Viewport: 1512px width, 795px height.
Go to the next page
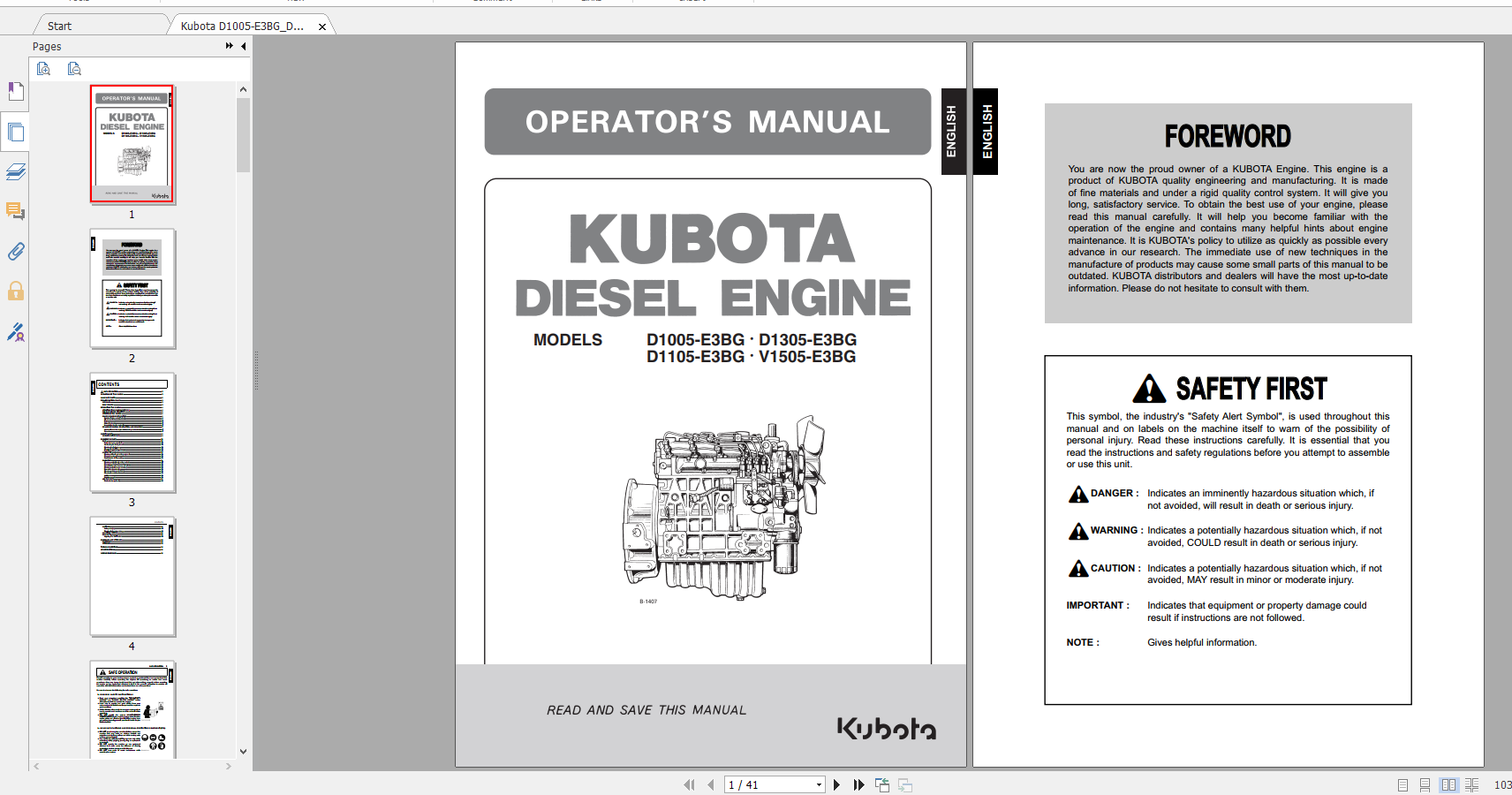coord(836,784)
